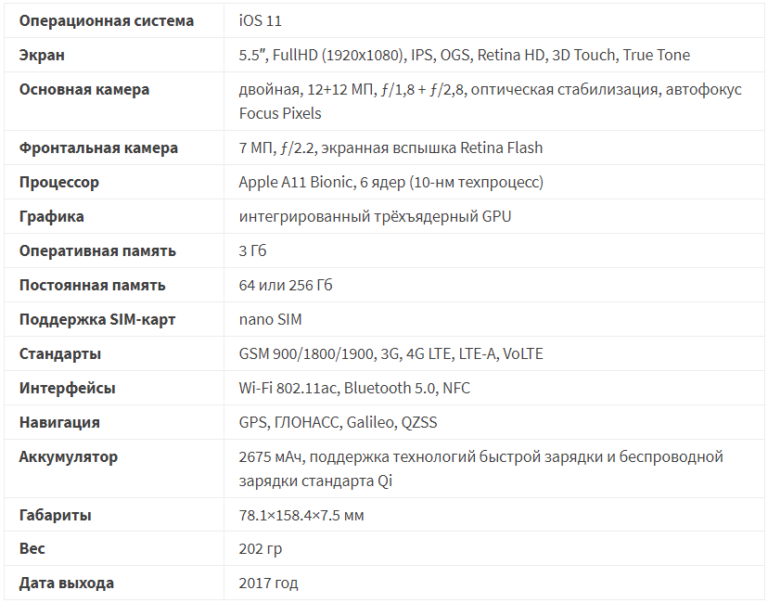Click the 'Операционная система' row label

point(106,21)
